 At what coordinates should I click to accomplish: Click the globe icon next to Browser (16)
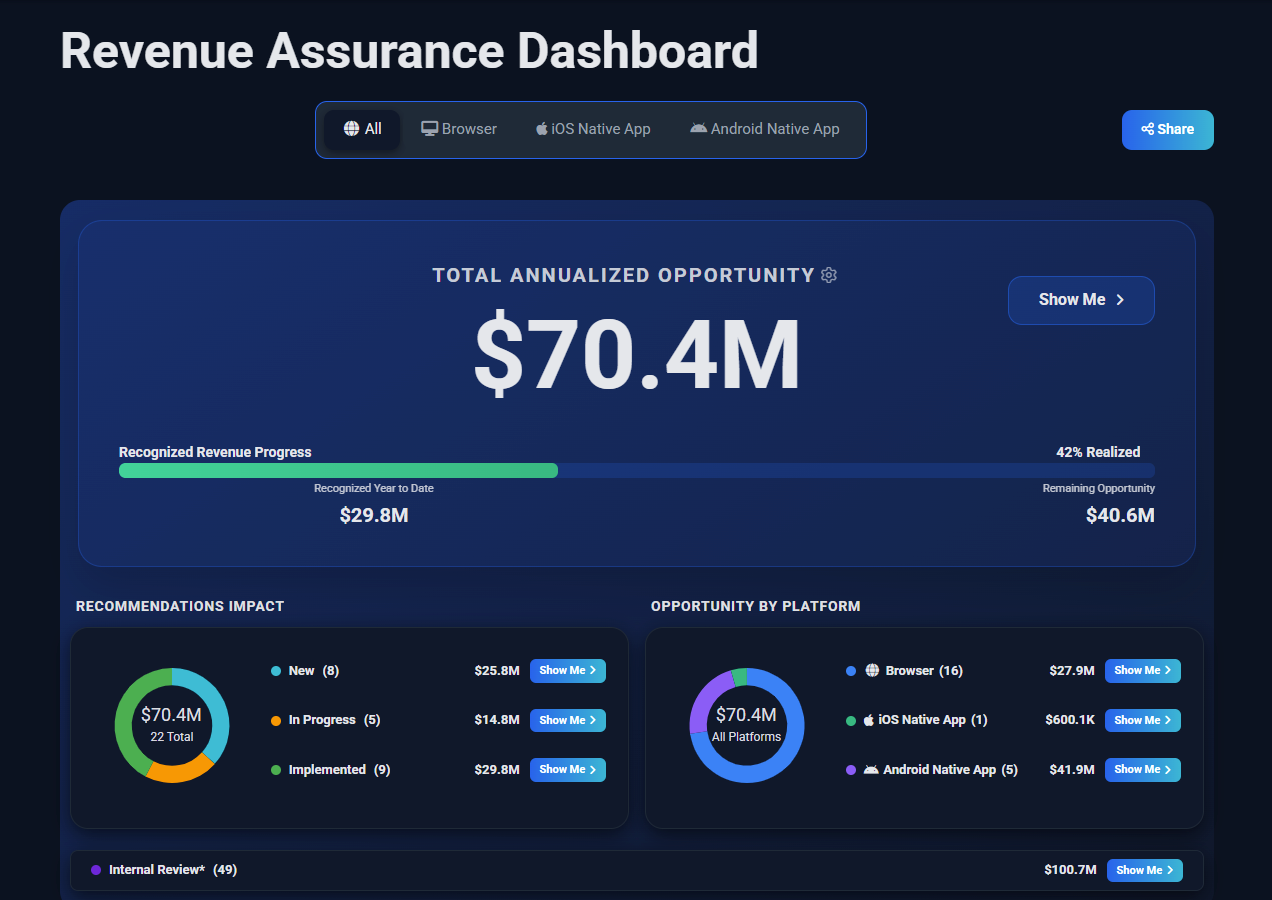pyautogui.click(x=872, y=671)
